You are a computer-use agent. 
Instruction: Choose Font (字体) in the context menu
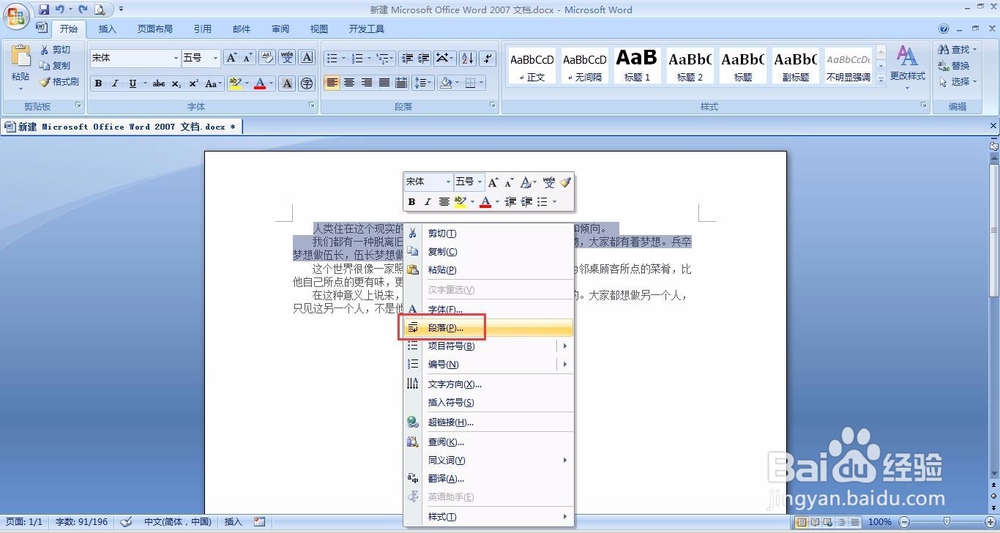coord(489,309)
